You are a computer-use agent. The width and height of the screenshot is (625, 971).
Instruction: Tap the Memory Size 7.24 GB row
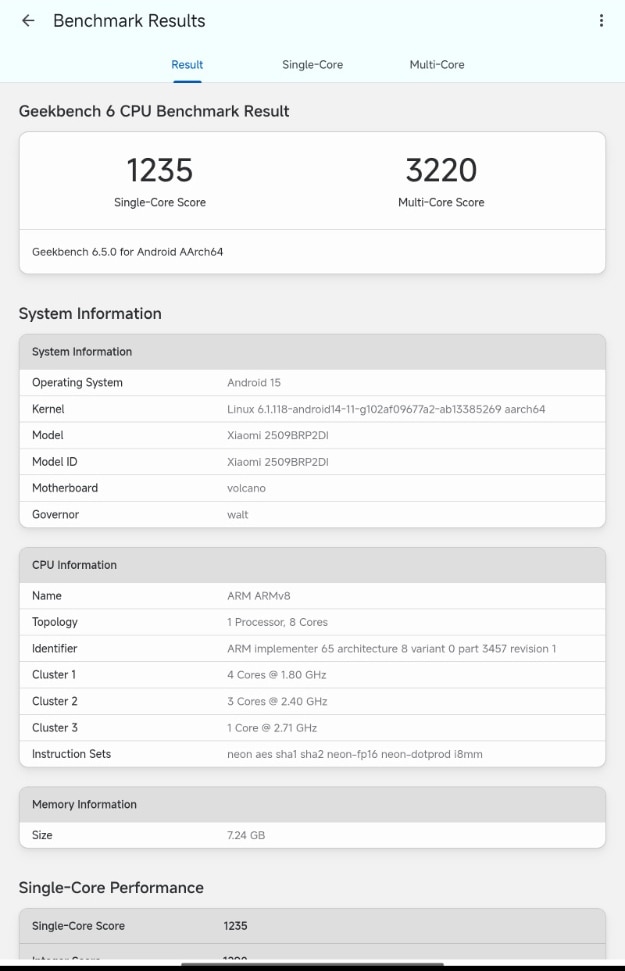coord(312,835)
